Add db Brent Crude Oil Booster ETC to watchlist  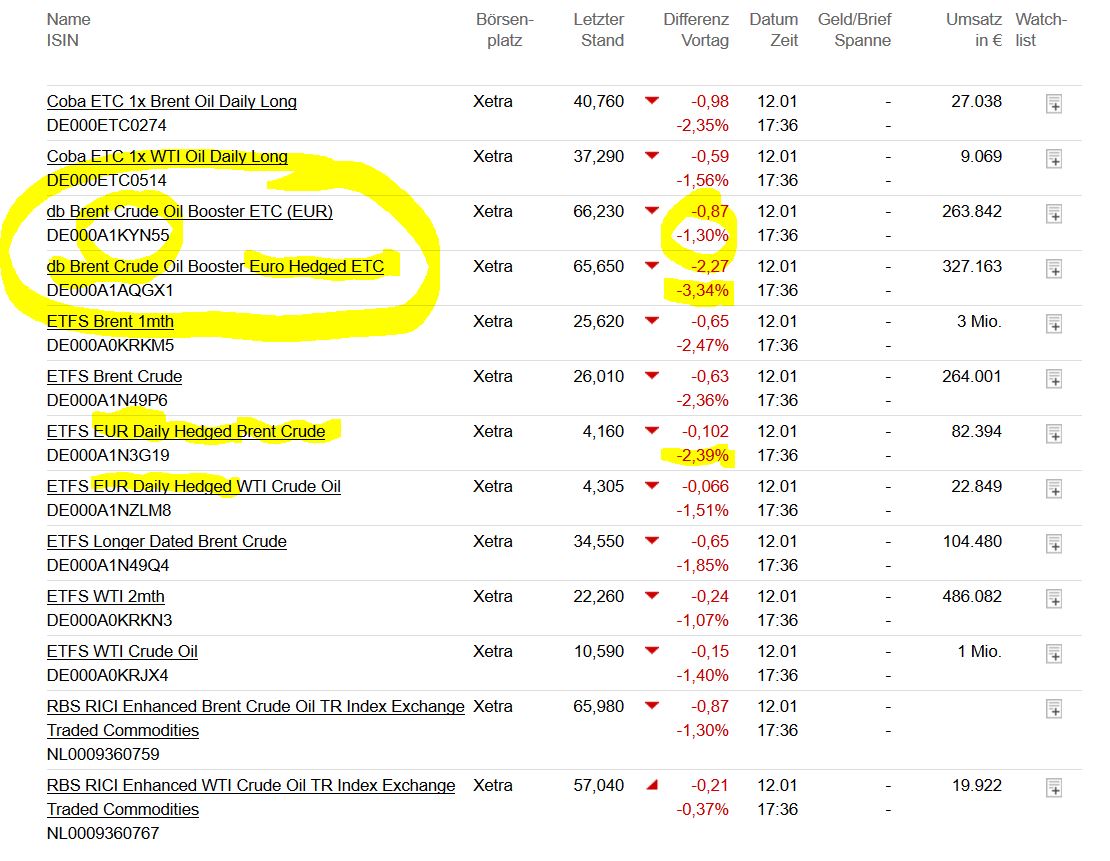click(x=1053, y=213)
